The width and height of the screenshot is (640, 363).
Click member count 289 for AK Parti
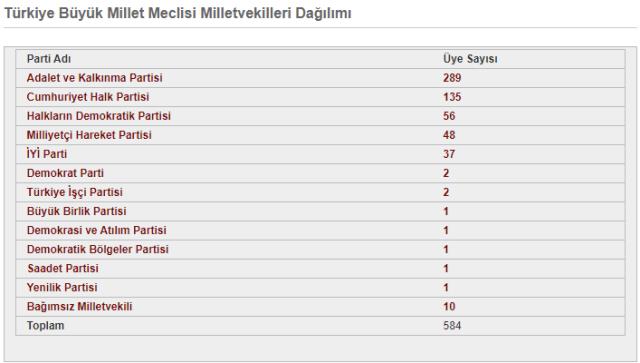(452, 78)
